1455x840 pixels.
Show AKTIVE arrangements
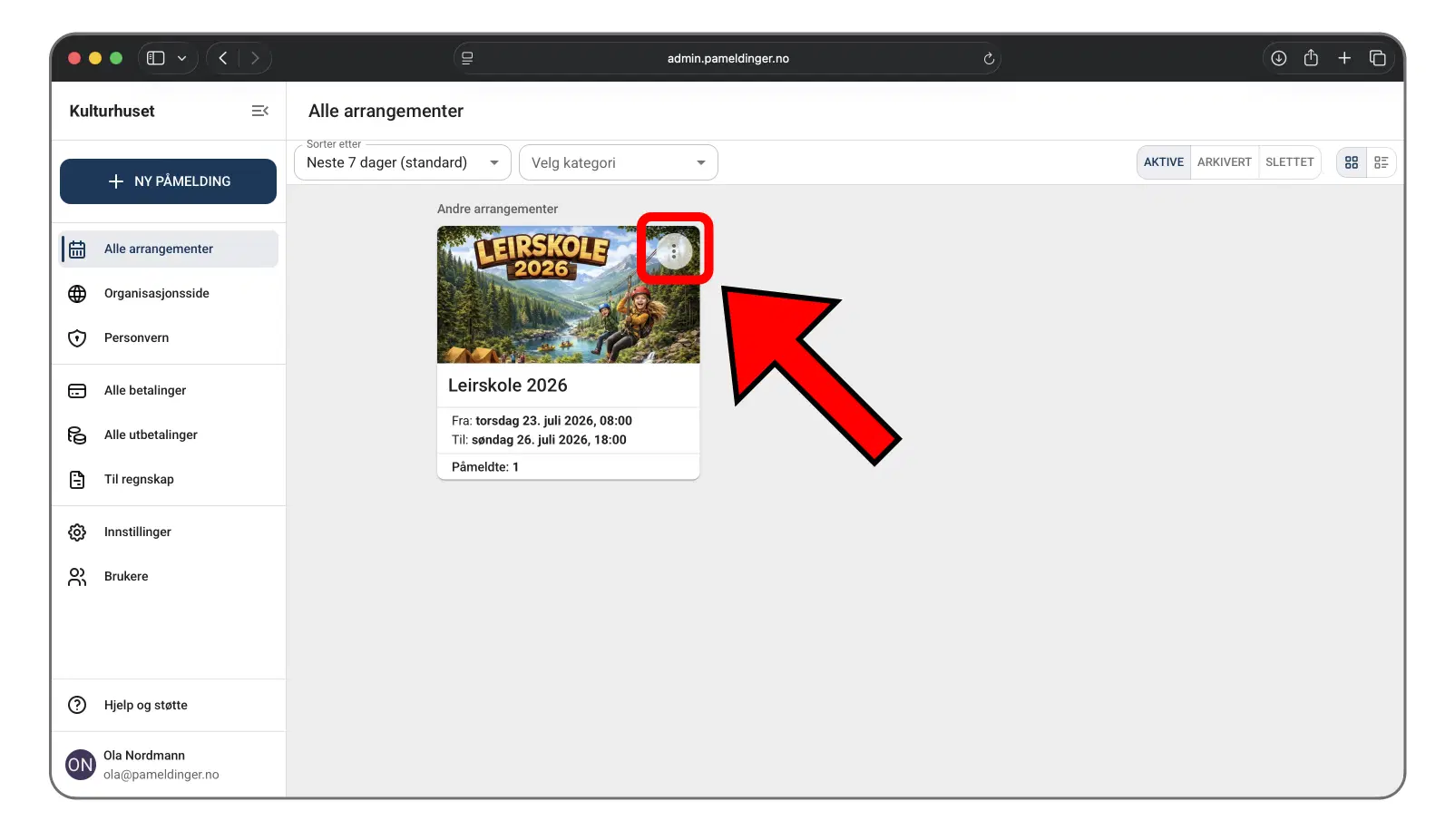pyautogui.click(x=1163, y=162)
